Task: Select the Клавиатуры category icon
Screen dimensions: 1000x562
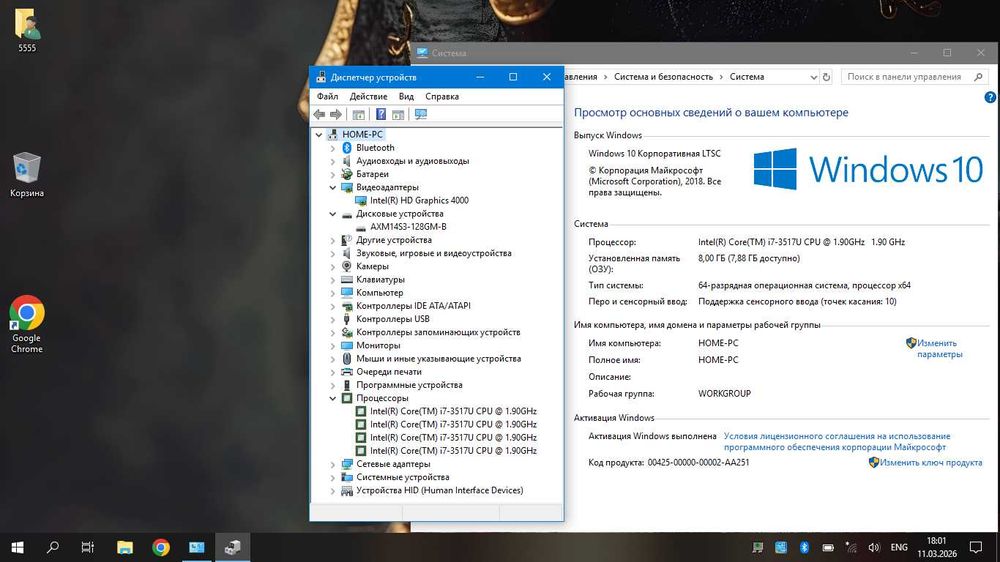Action: pos(347,279)
